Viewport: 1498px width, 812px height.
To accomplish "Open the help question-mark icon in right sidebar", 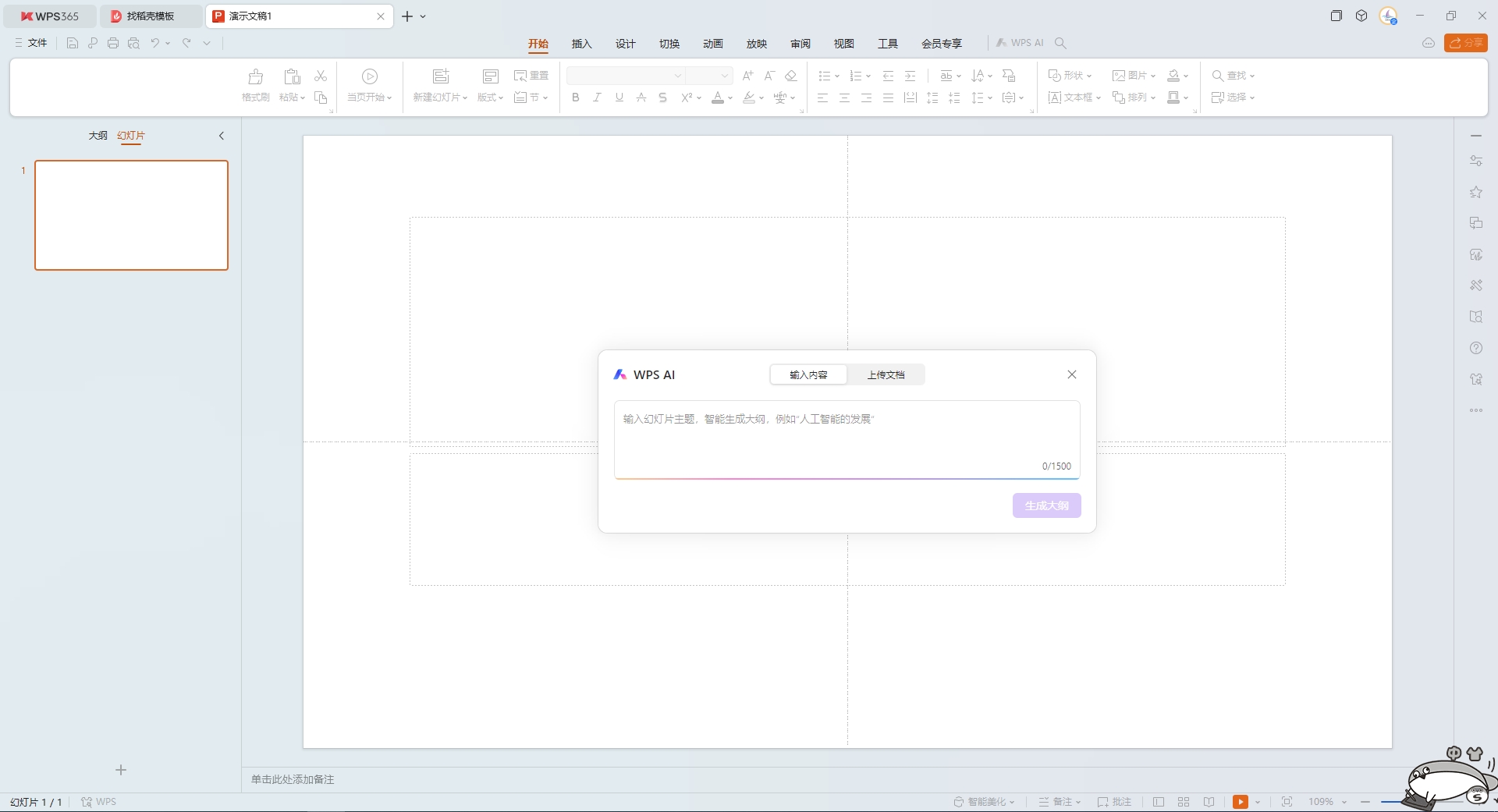I will pos(1476,348).
